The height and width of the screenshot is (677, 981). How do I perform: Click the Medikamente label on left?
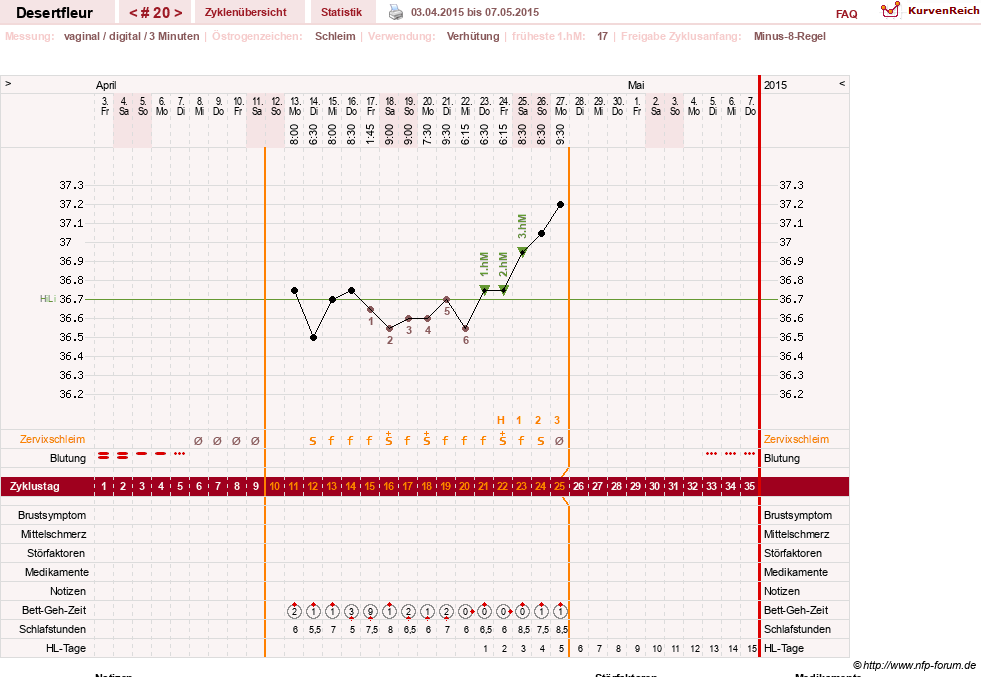pyautogui.click(x=56, y=573)
